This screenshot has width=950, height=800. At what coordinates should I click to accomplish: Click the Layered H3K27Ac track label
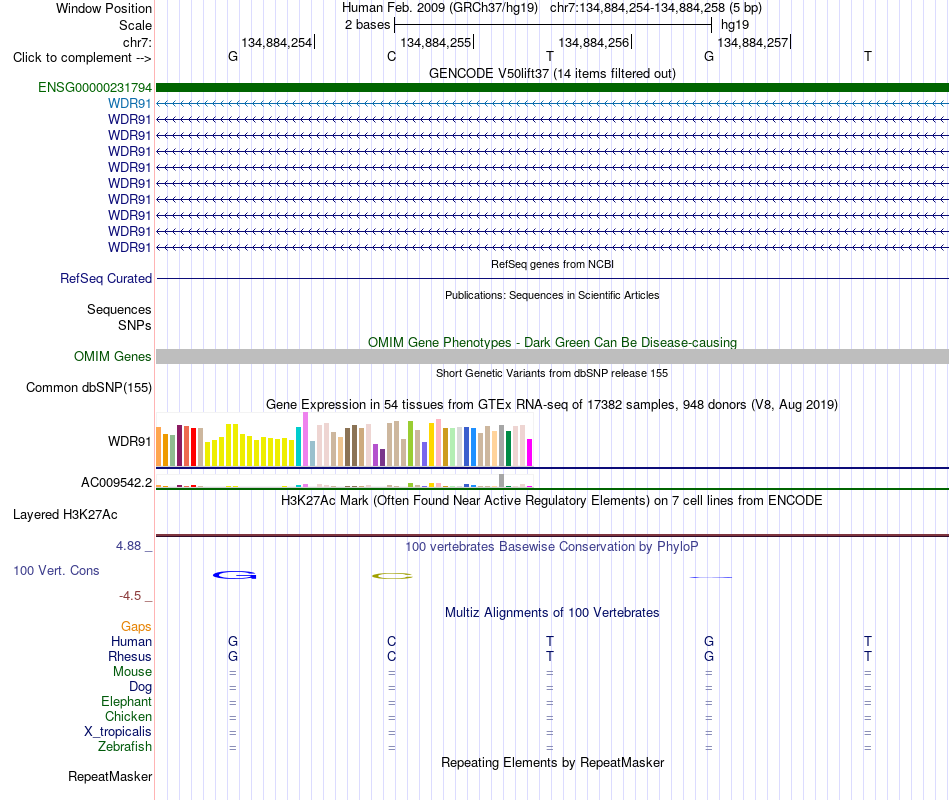tap(65, 515)
